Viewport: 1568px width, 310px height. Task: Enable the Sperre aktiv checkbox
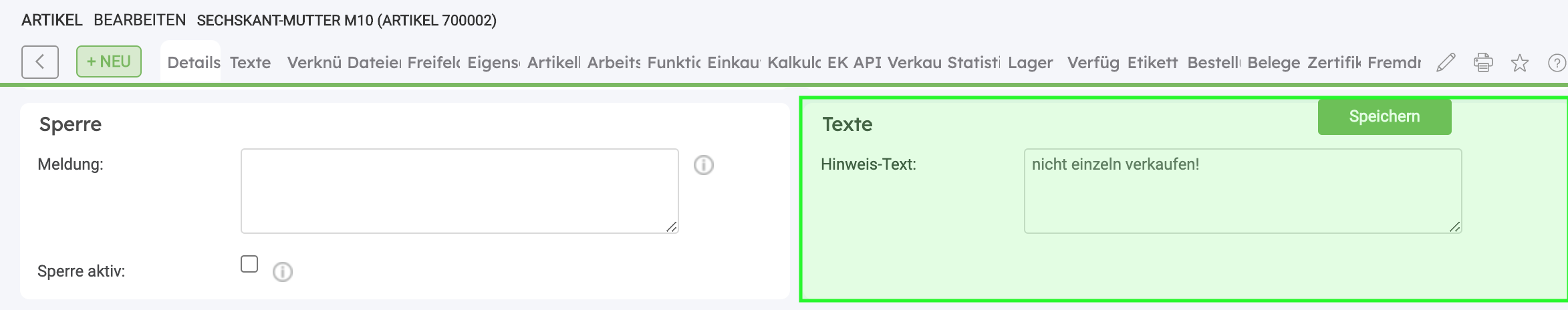(x=249, y=264)
